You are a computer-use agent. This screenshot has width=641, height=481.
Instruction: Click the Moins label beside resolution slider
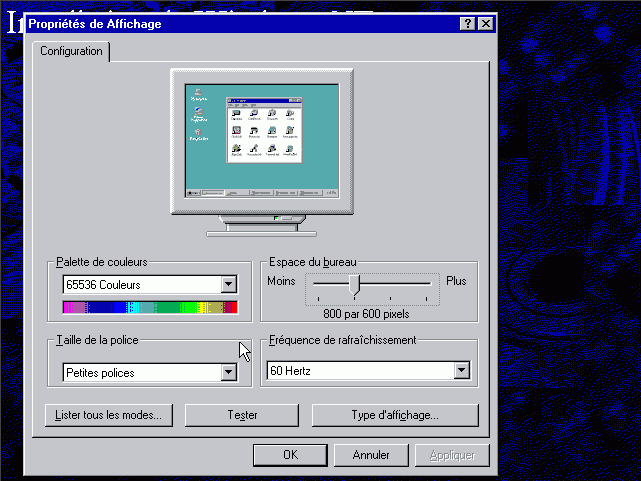(282, 281)
